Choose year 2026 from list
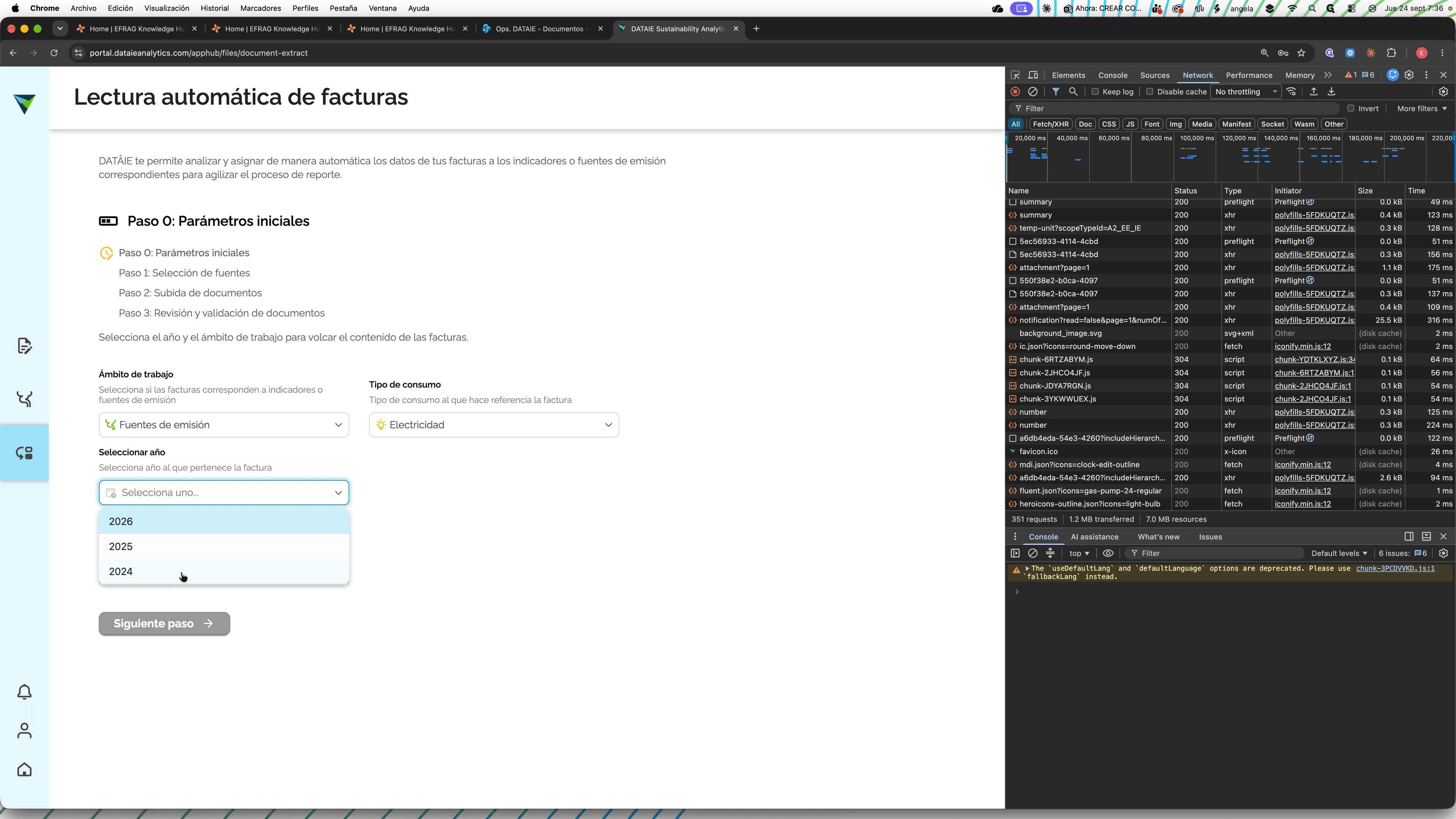The image size is (1456, 819). pos(224,521)
